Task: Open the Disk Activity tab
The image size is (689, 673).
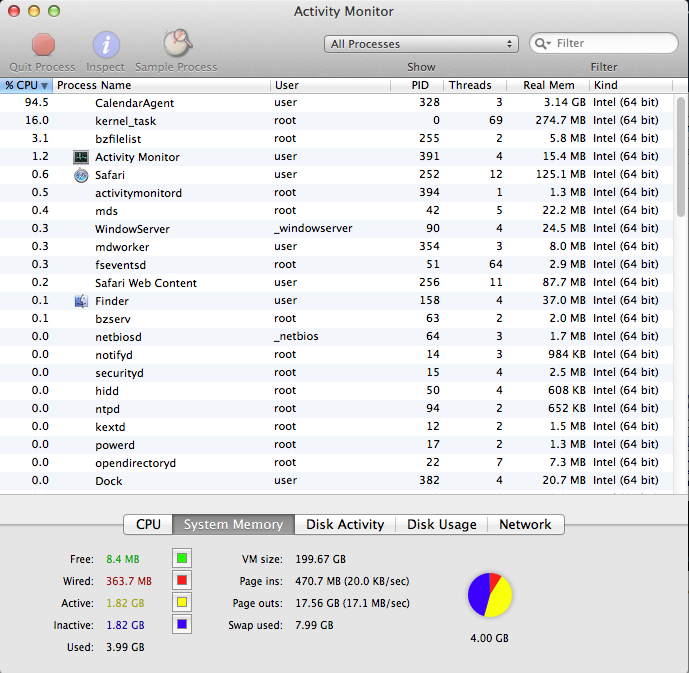Action: tap(345, 525)
